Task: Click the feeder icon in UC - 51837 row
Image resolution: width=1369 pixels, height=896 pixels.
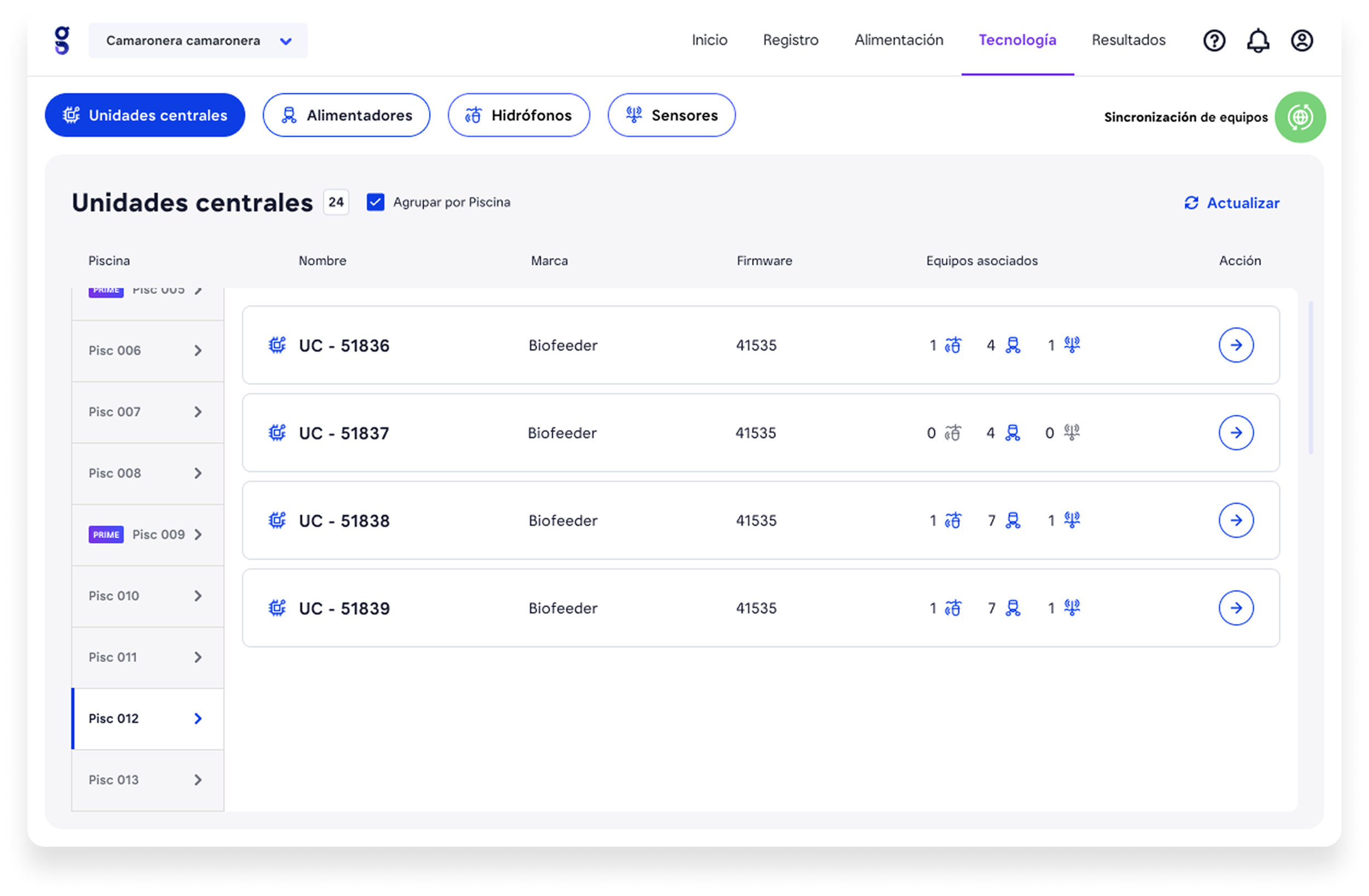Action: pos(1013,433)
